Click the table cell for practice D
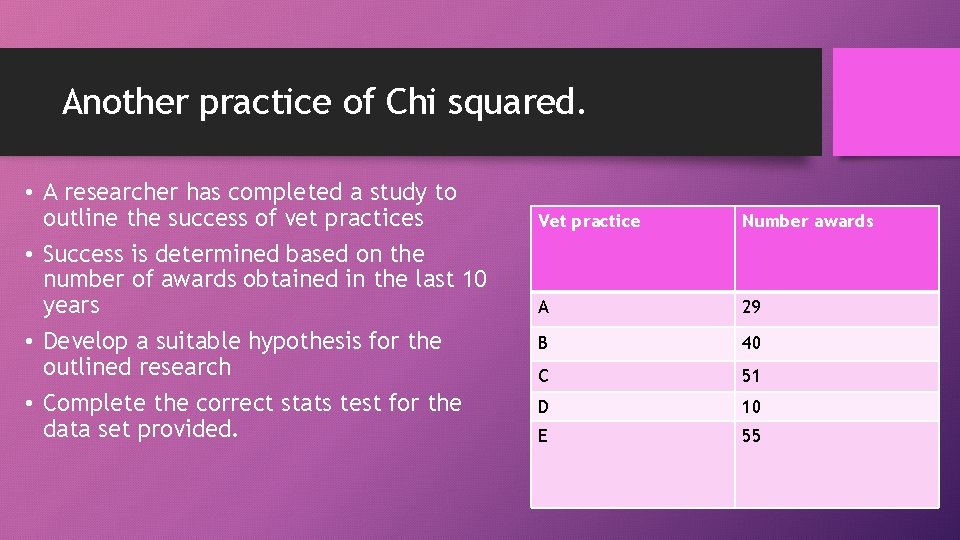Screen dimensions: 960x540 544,406
